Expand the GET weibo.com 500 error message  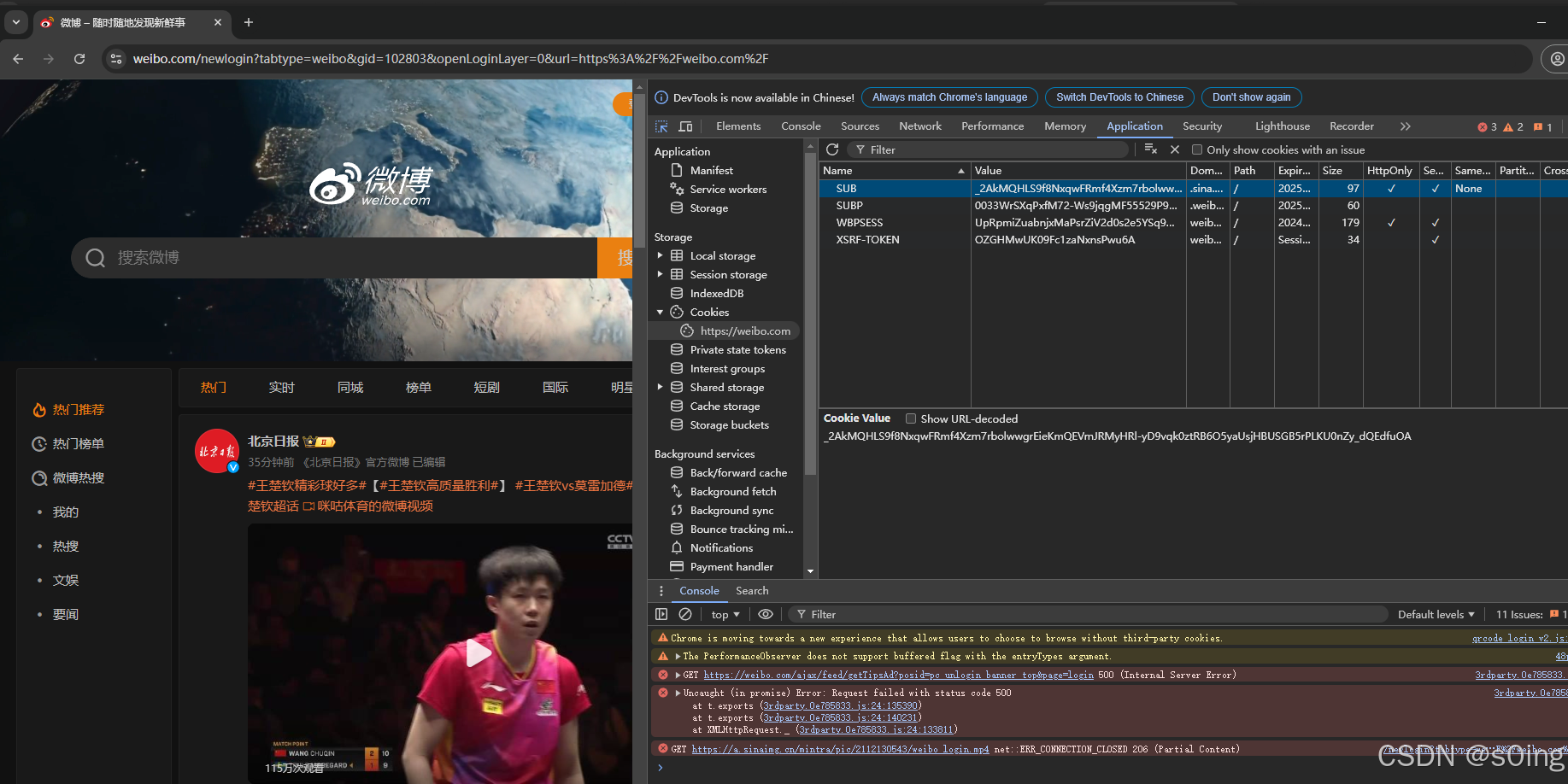[678, 676]
